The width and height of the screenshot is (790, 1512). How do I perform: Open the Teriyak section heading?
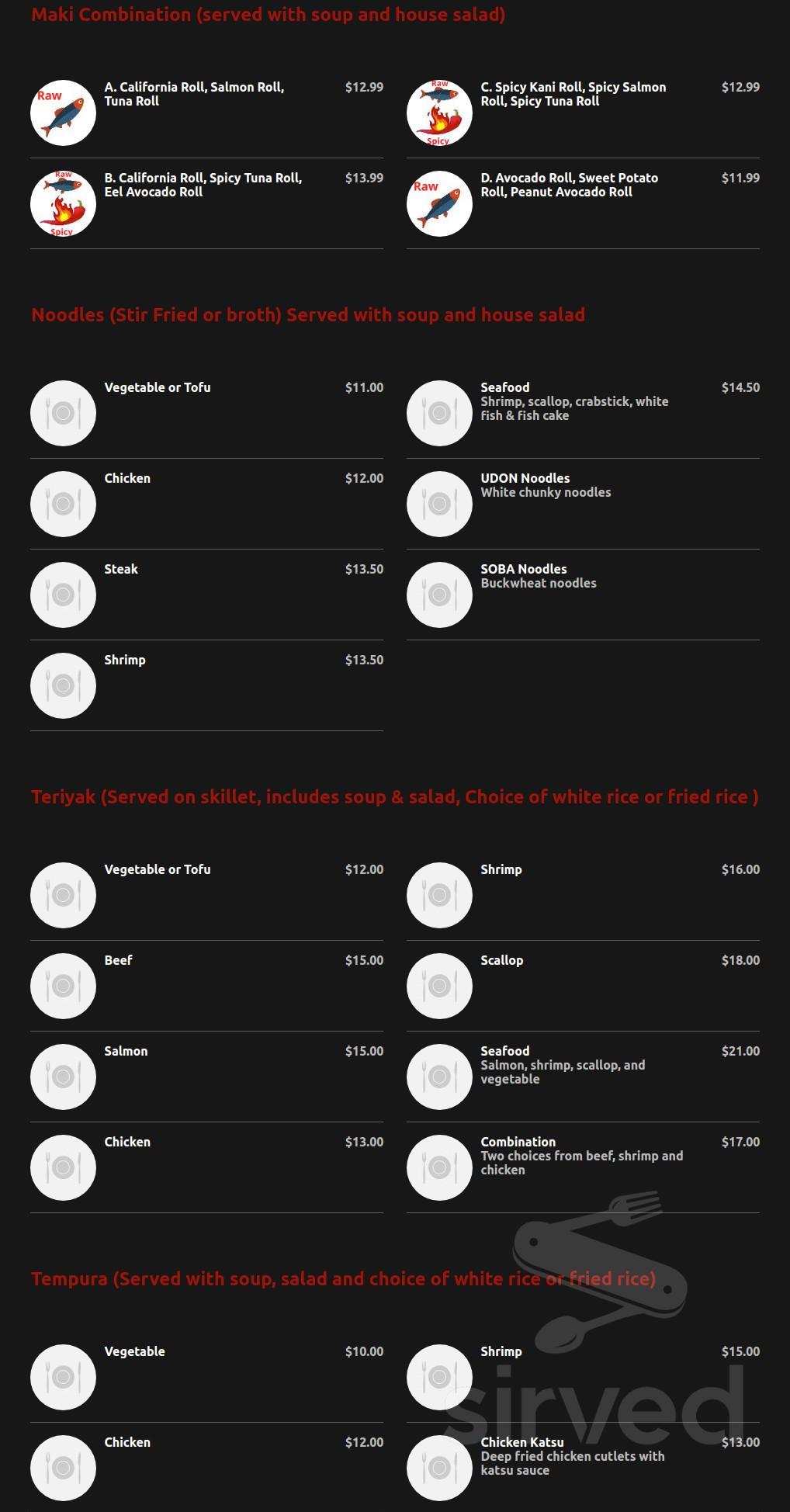(x=394, y=797)
